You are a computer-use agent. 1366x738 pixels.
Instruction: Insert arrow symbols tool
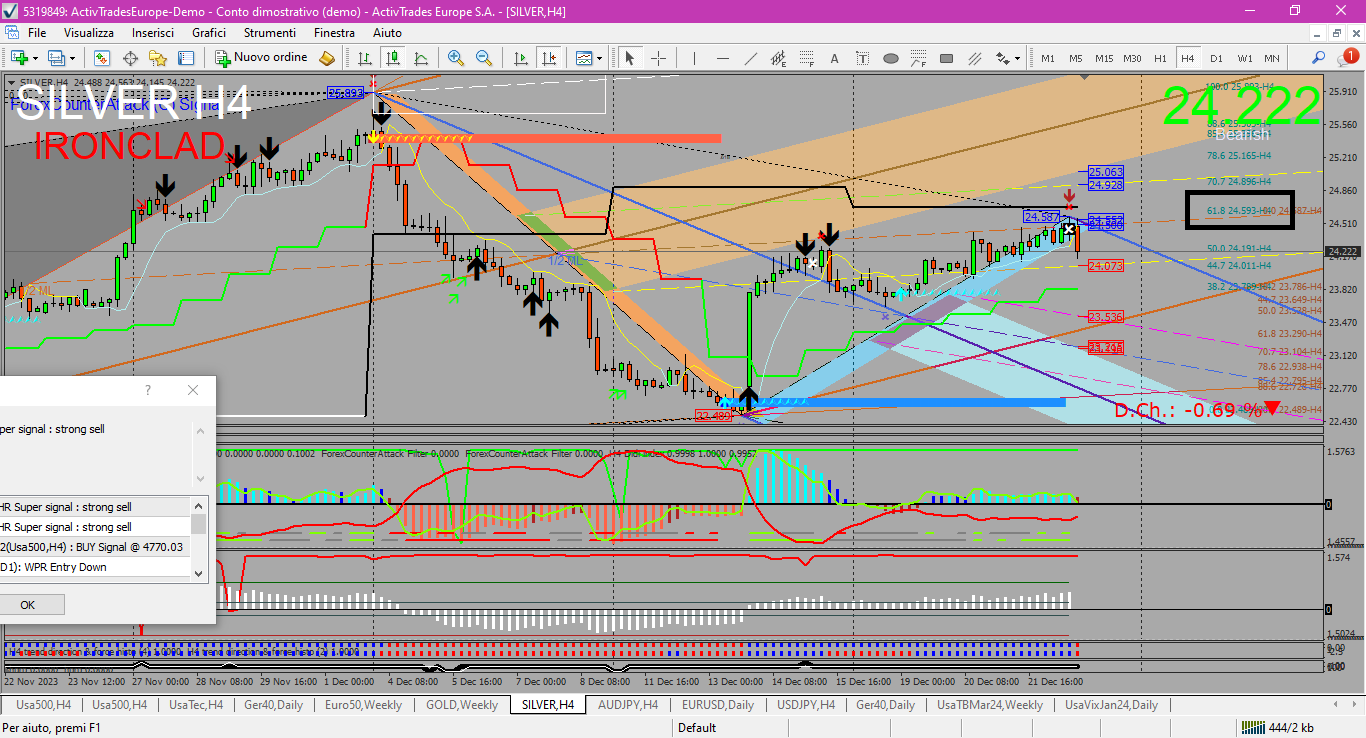[1003, 58]
